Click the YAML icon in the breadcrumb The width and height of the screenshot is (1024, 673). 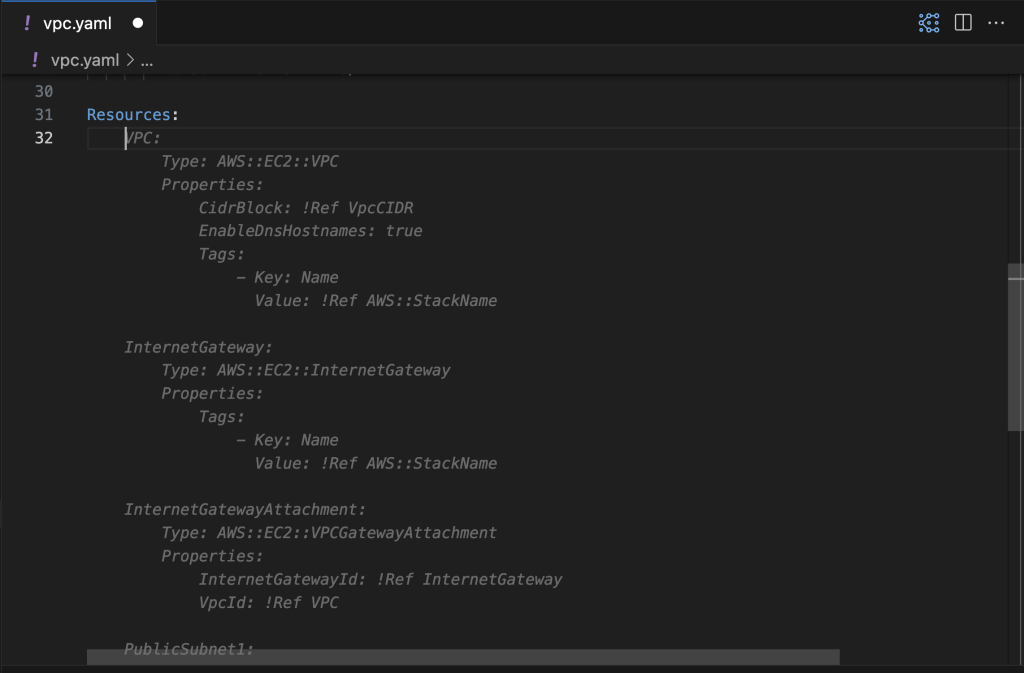pyautogui.click(x=35, y=60)
